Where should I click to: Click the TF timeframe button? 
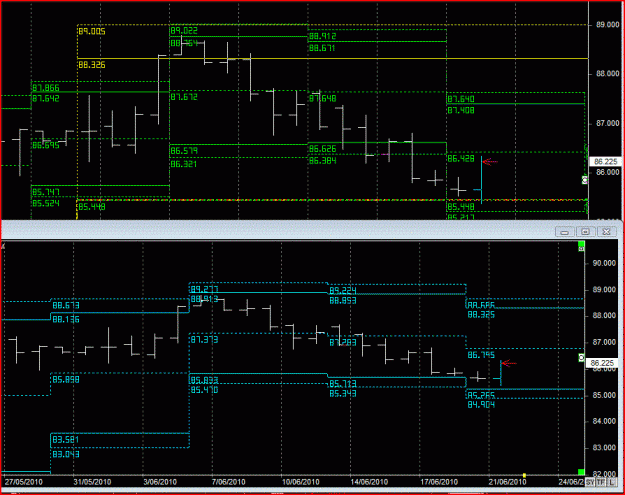[600, 482]
